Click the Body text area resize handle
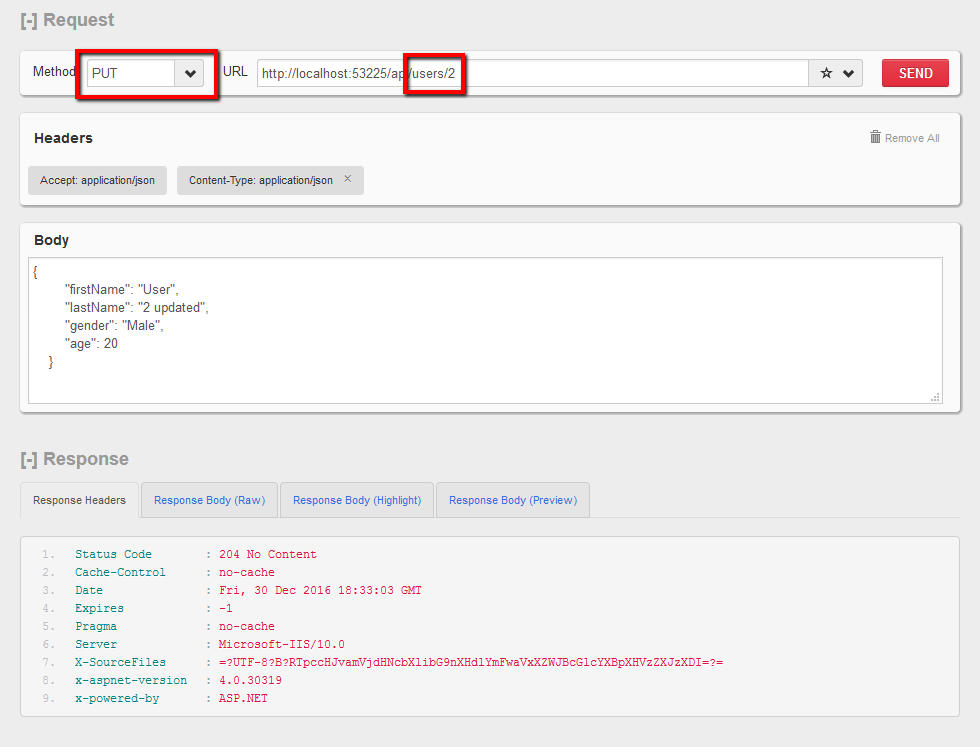The image size is (980, 747). pyautogui.click(x=936, y=397)
